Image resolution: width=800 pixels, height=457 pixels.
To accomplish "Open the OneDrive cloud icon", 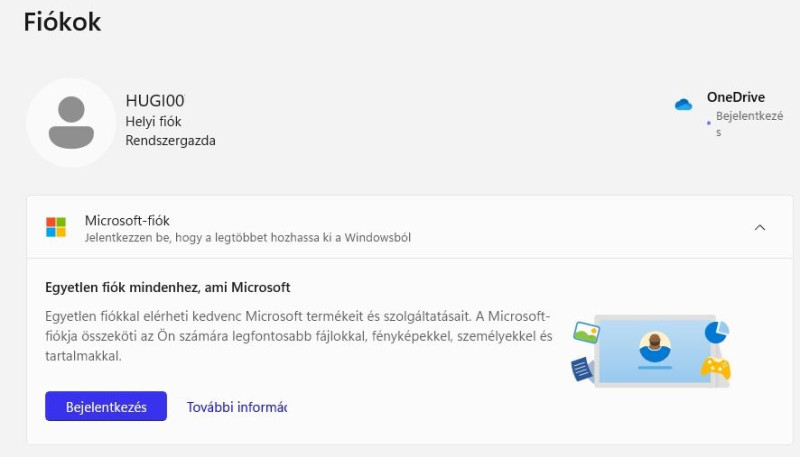I will 683,105.
